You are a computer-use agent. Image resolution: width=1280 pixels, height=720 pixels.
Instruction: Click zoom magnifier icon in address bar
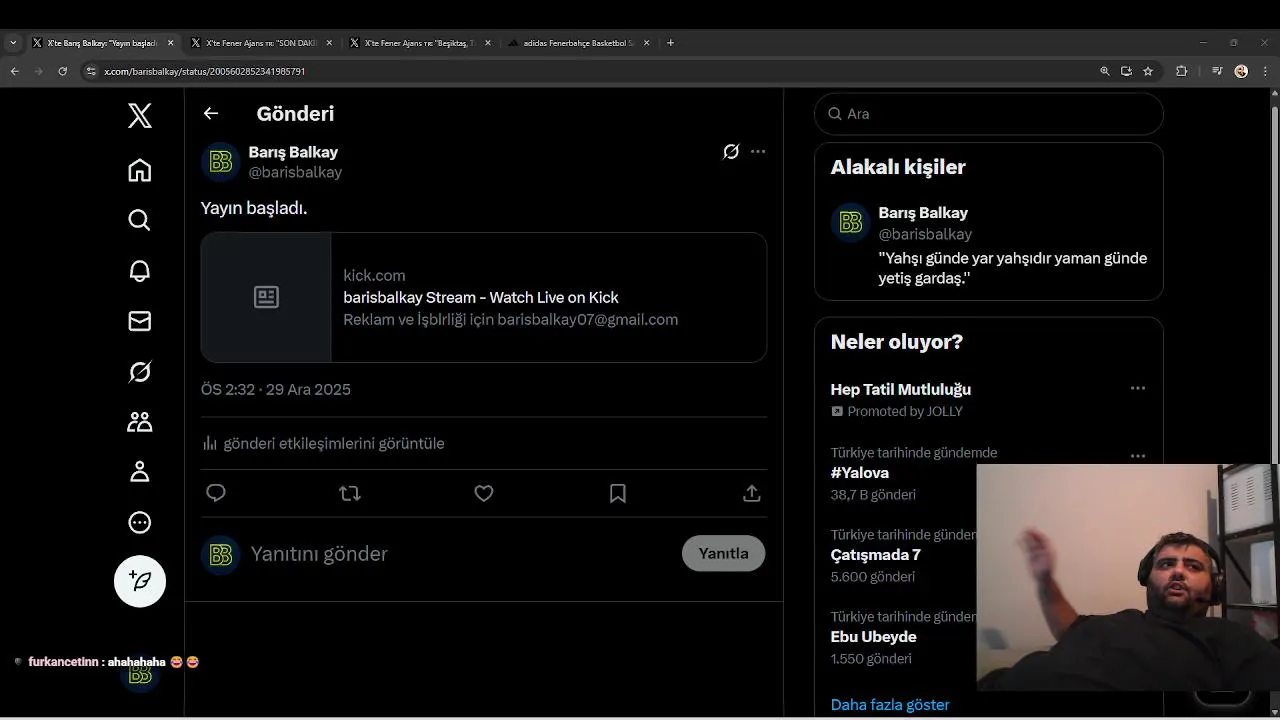pos(1105,71)
